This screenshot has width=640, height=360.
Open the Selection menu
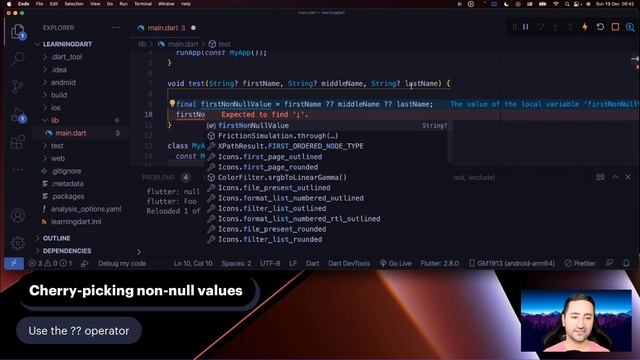tap(74, 4)
